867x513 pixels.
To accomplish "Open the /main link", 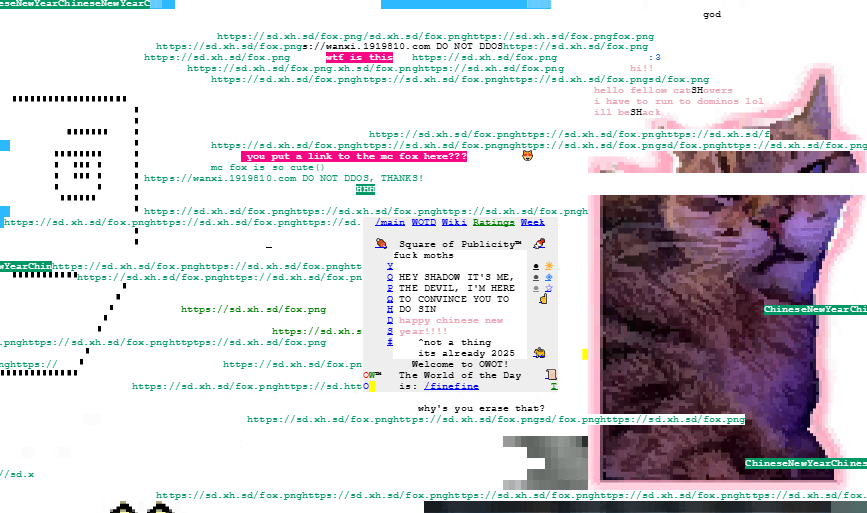I will [390, 222].
